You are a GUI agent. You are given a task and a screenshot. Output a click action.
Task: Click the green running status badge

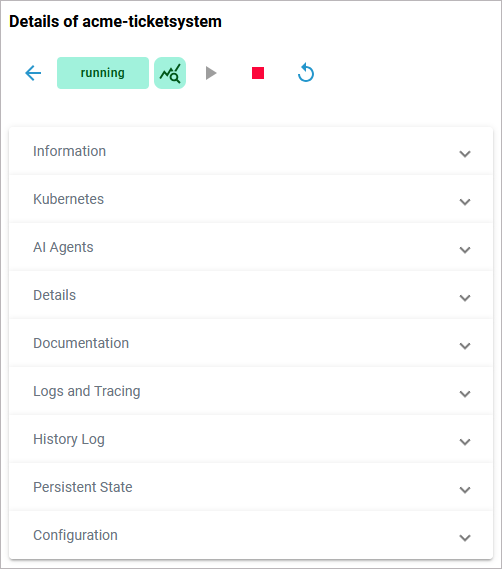tap(103, 73)
